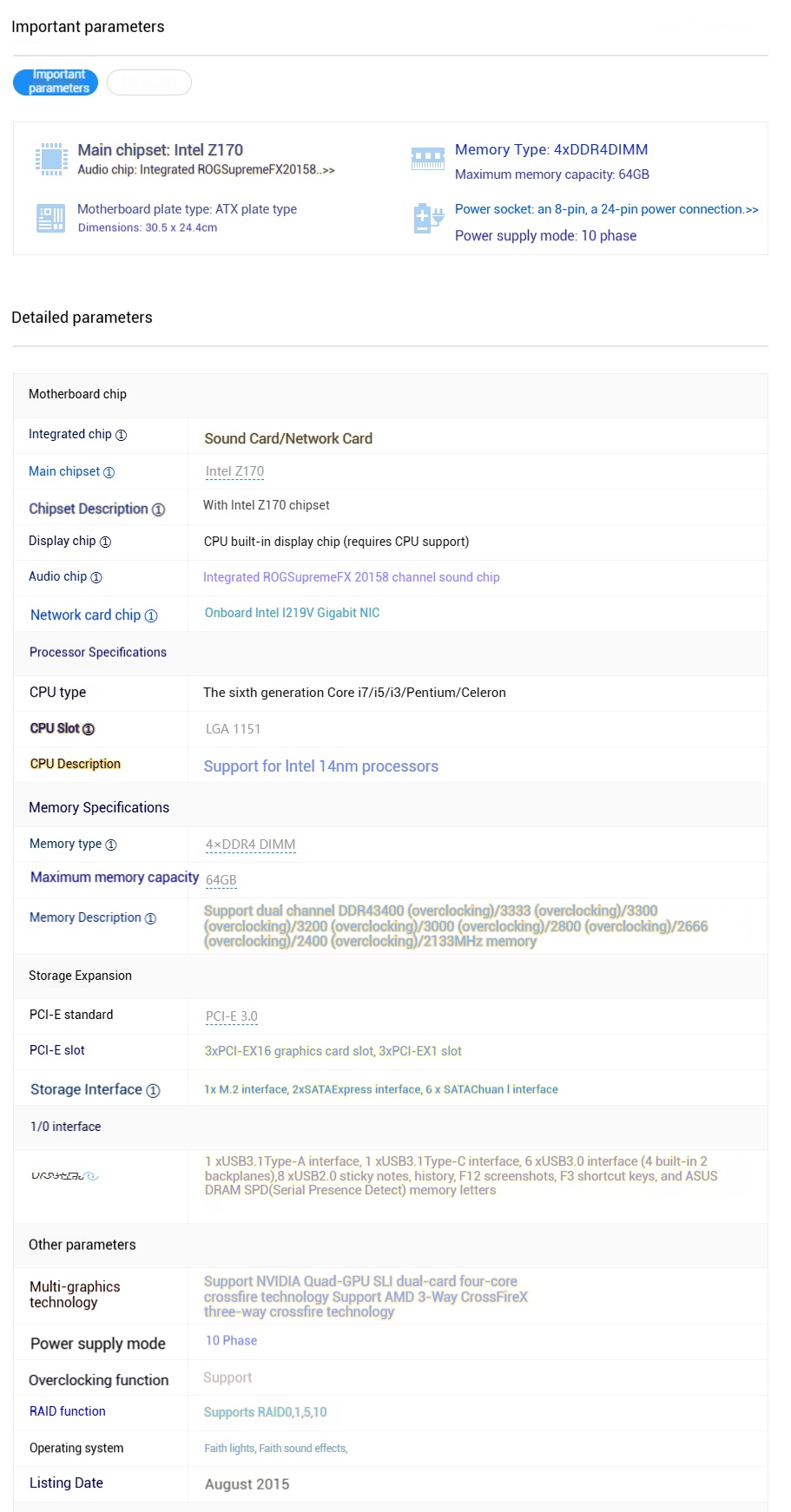Open Support for Intel 14nm processors link

pos(321,766)
